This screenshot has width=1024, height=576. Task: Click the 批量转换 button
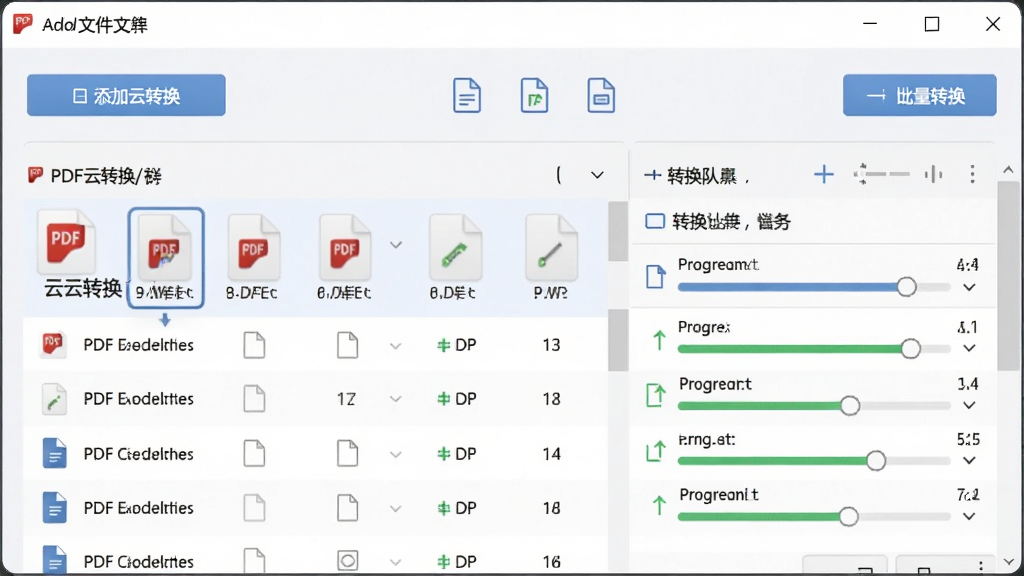920,95
